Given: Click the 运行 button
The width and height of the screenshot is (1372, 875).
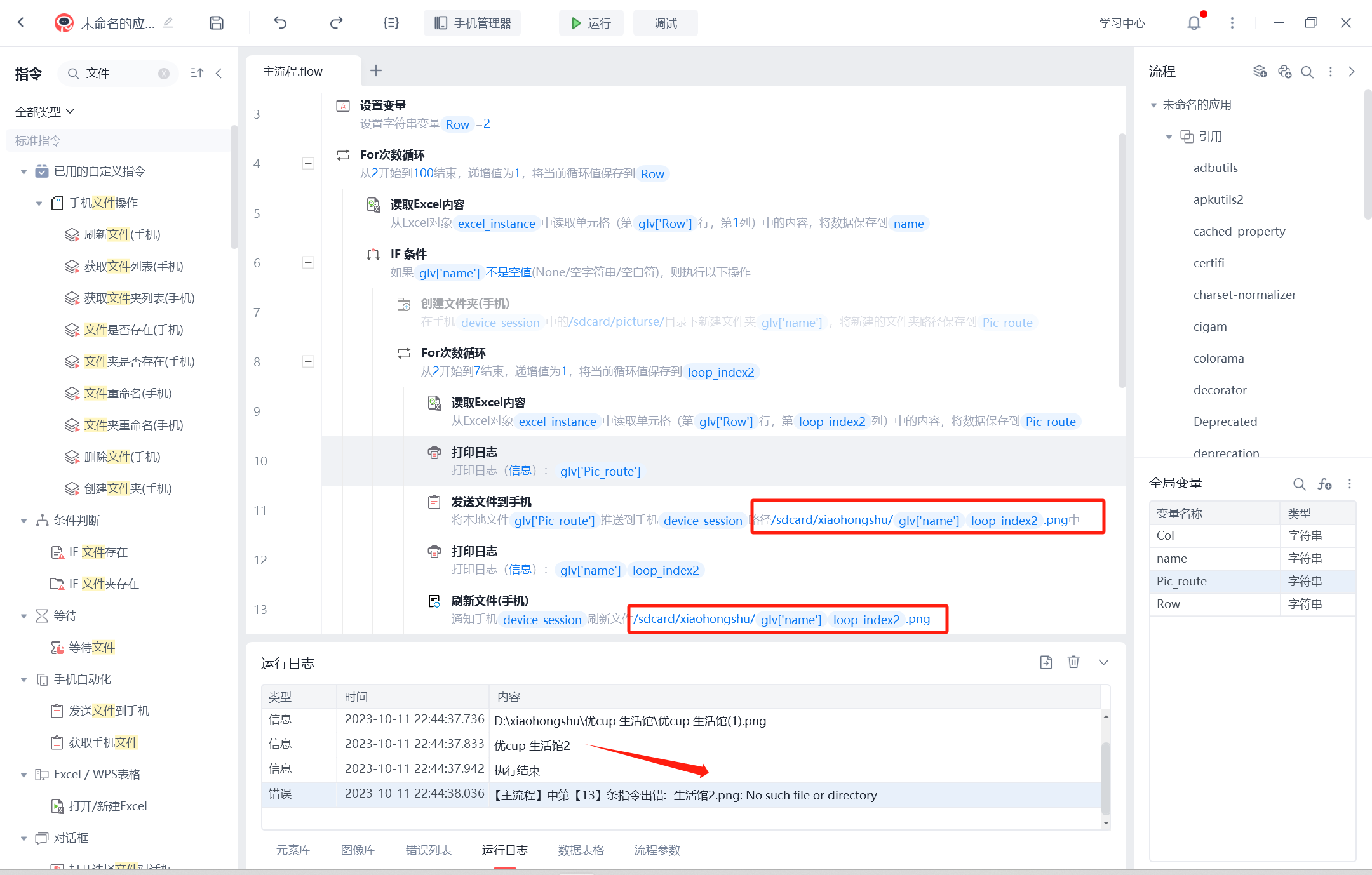Looking at the screenshot, I should 591,23.
